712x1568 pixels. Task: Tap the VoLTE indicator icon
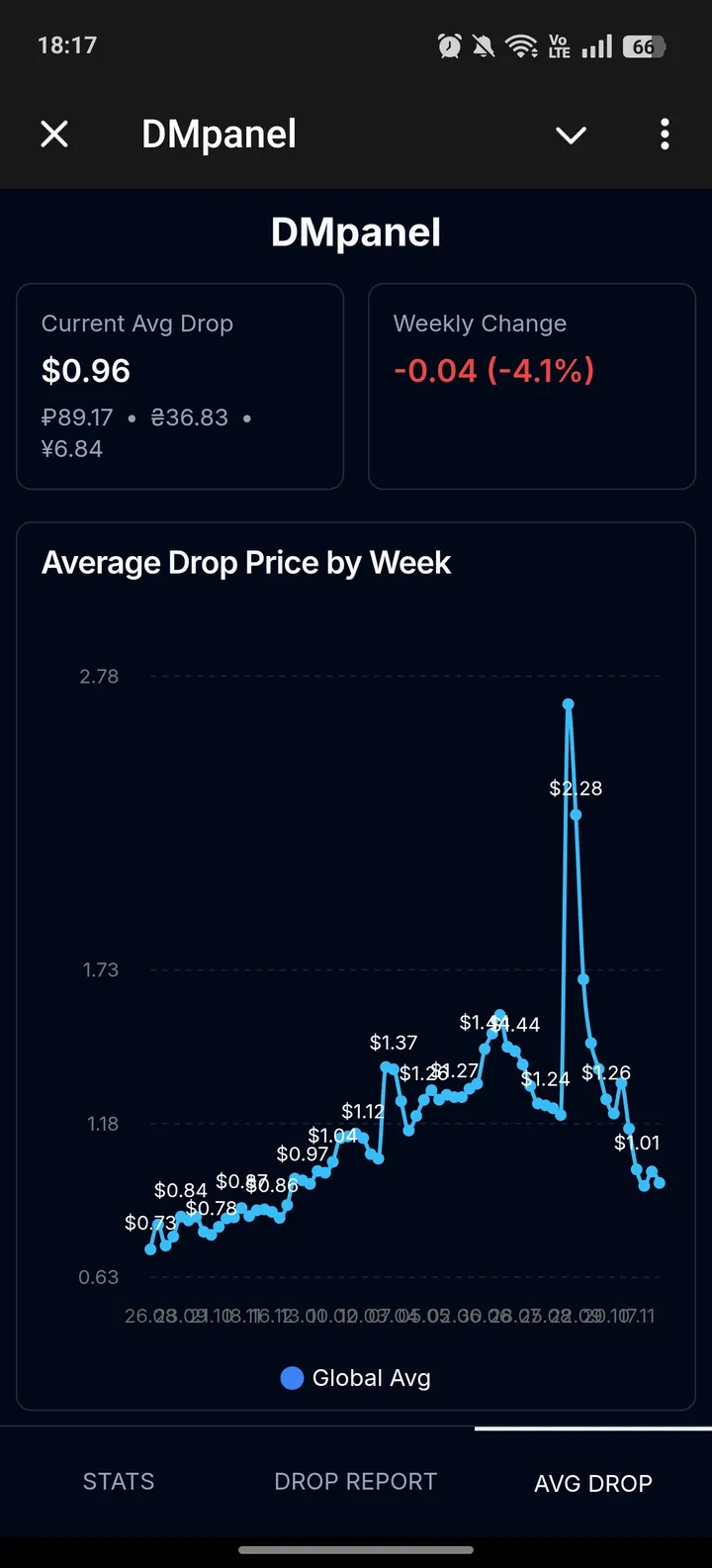pyautogui.click(x=559, y=46)
